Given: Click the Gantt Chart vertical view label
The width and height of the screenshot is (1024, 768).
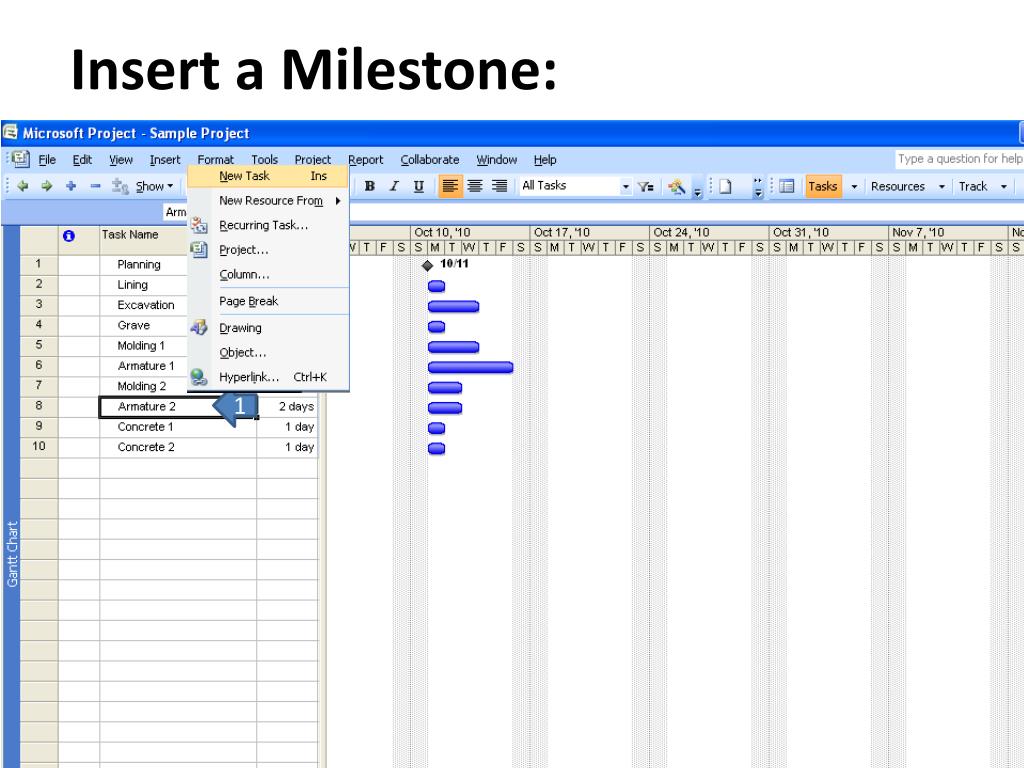Looking at the screenshot, I should [12, 554].
